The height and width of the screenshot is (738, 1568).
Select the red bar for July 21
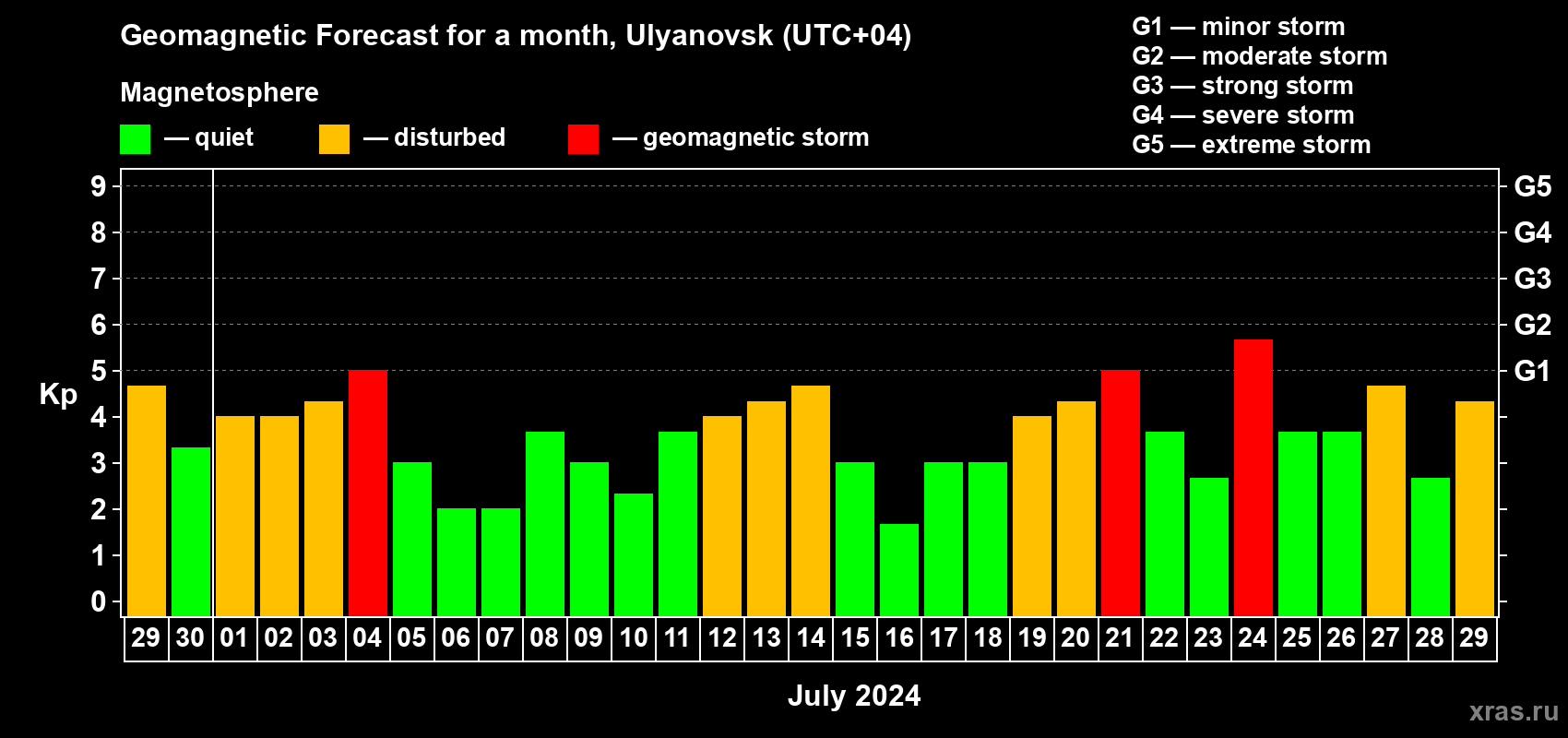(x=1120, y=494)
